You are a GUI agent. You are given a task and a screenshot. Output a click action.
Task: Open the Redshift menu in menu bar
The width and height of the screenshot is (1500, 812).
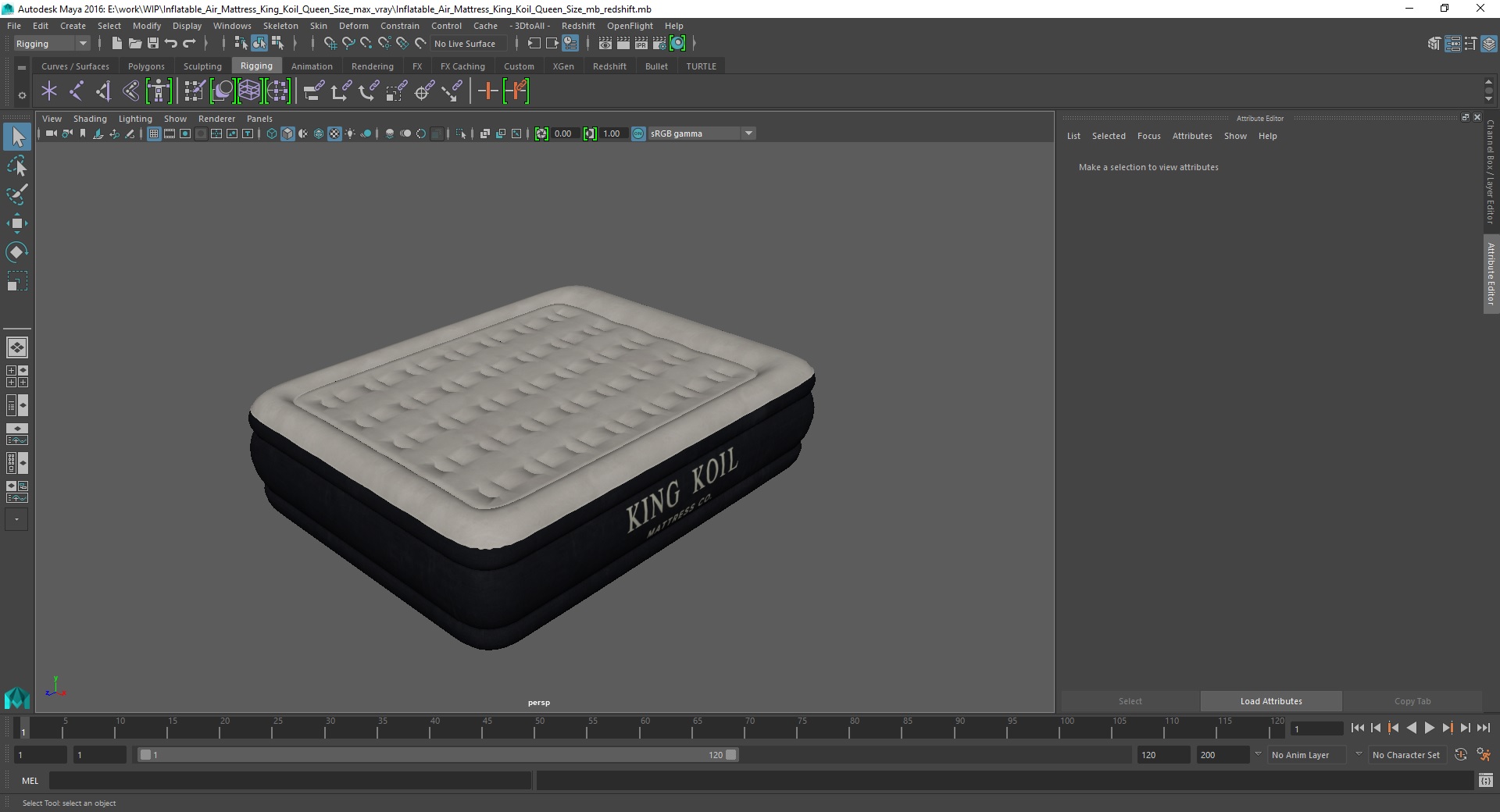(x=578, y=26)
